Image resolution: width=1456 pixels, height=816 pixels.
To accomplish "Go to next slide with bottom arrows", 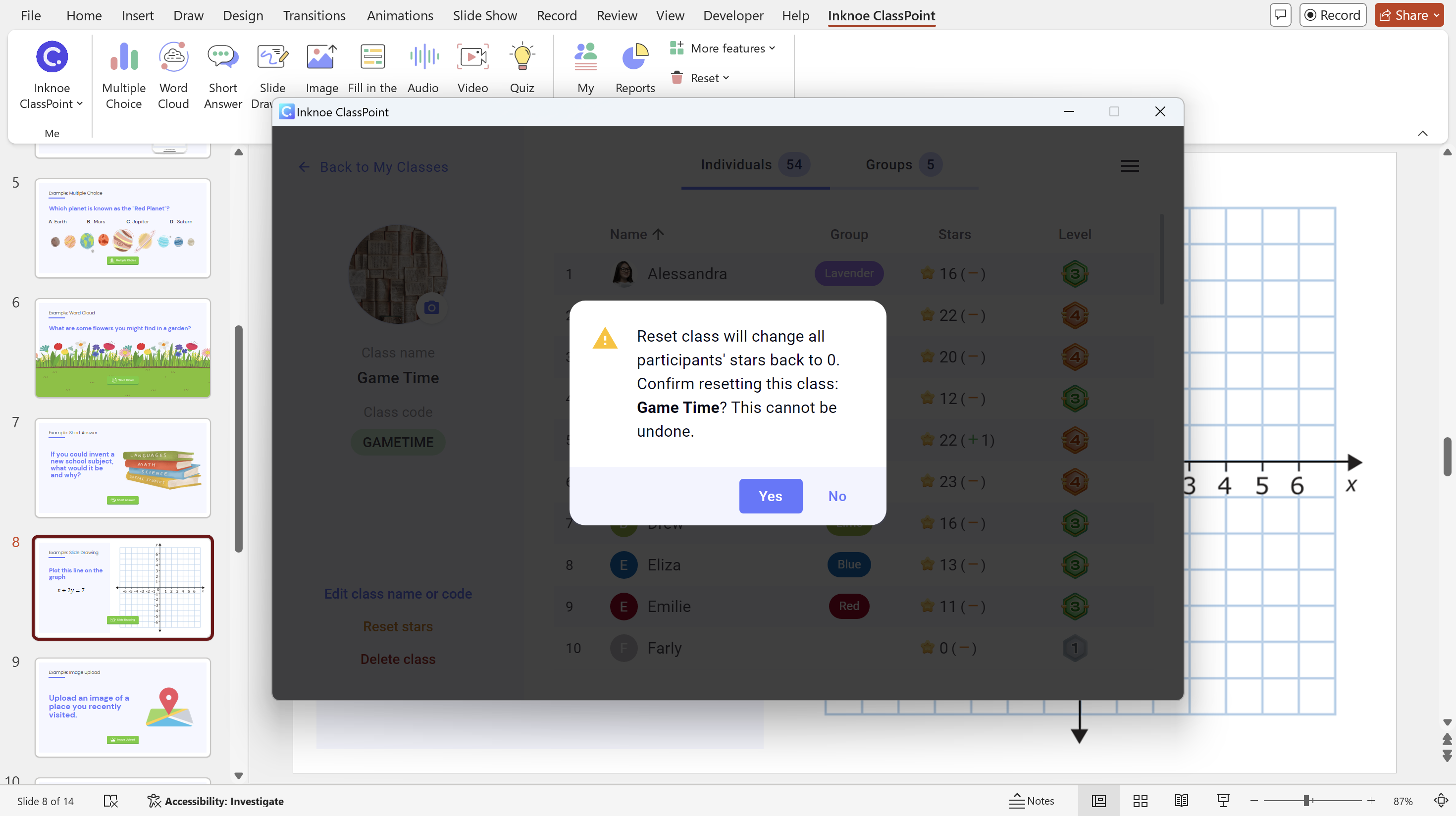I will (x=1447, y=756).
